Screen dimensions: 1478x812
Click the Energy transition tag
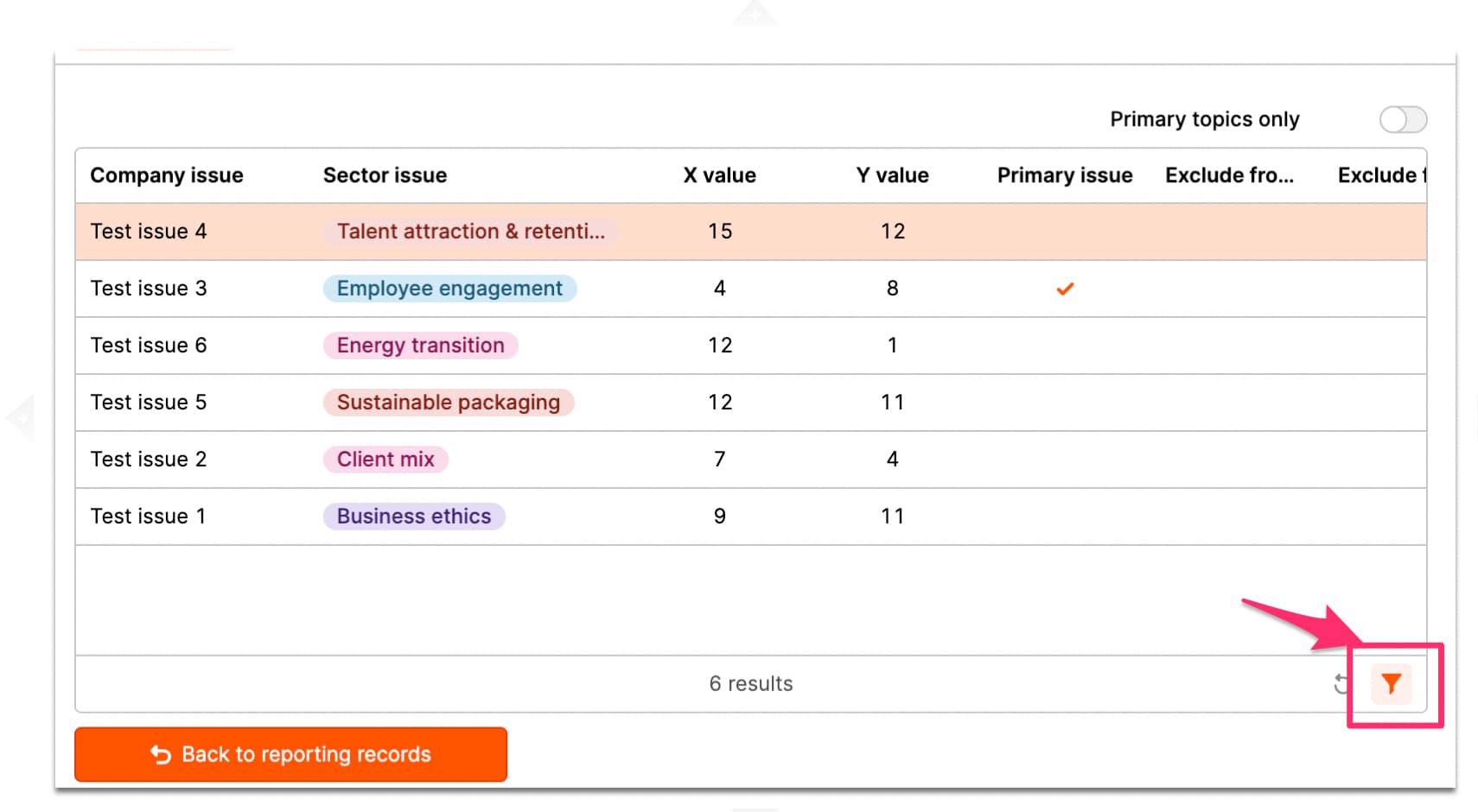click(420, 346)
